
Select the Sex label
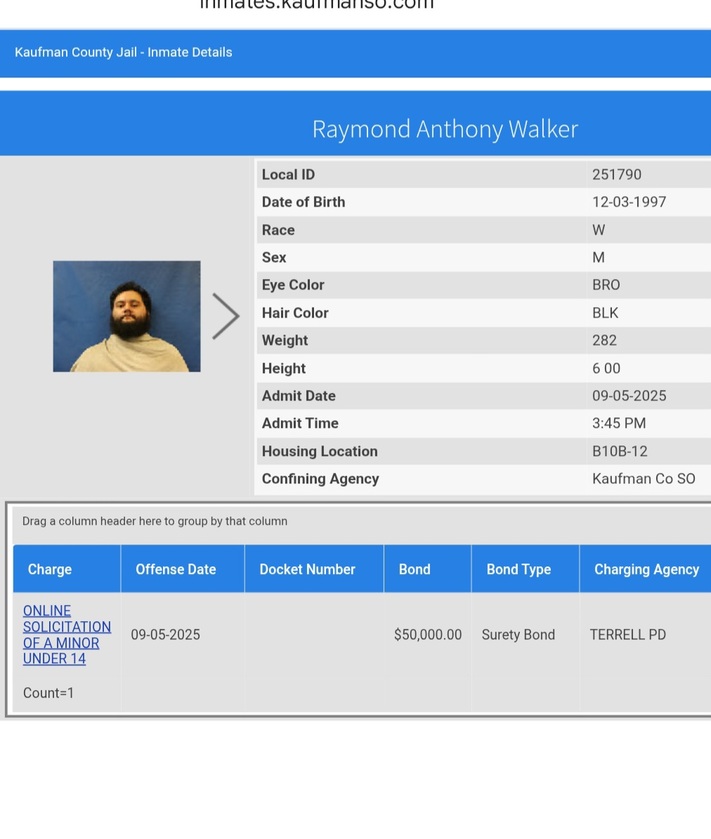coord(273,257)
